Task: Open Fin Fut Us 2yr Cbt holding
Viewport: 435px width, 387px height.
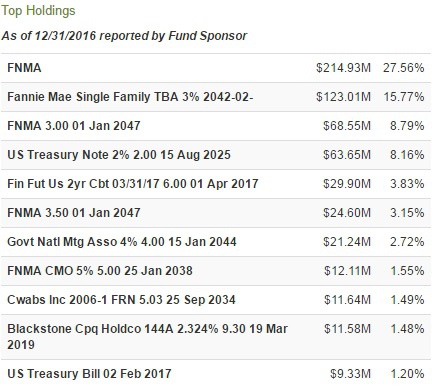Action: pos(133,184)
